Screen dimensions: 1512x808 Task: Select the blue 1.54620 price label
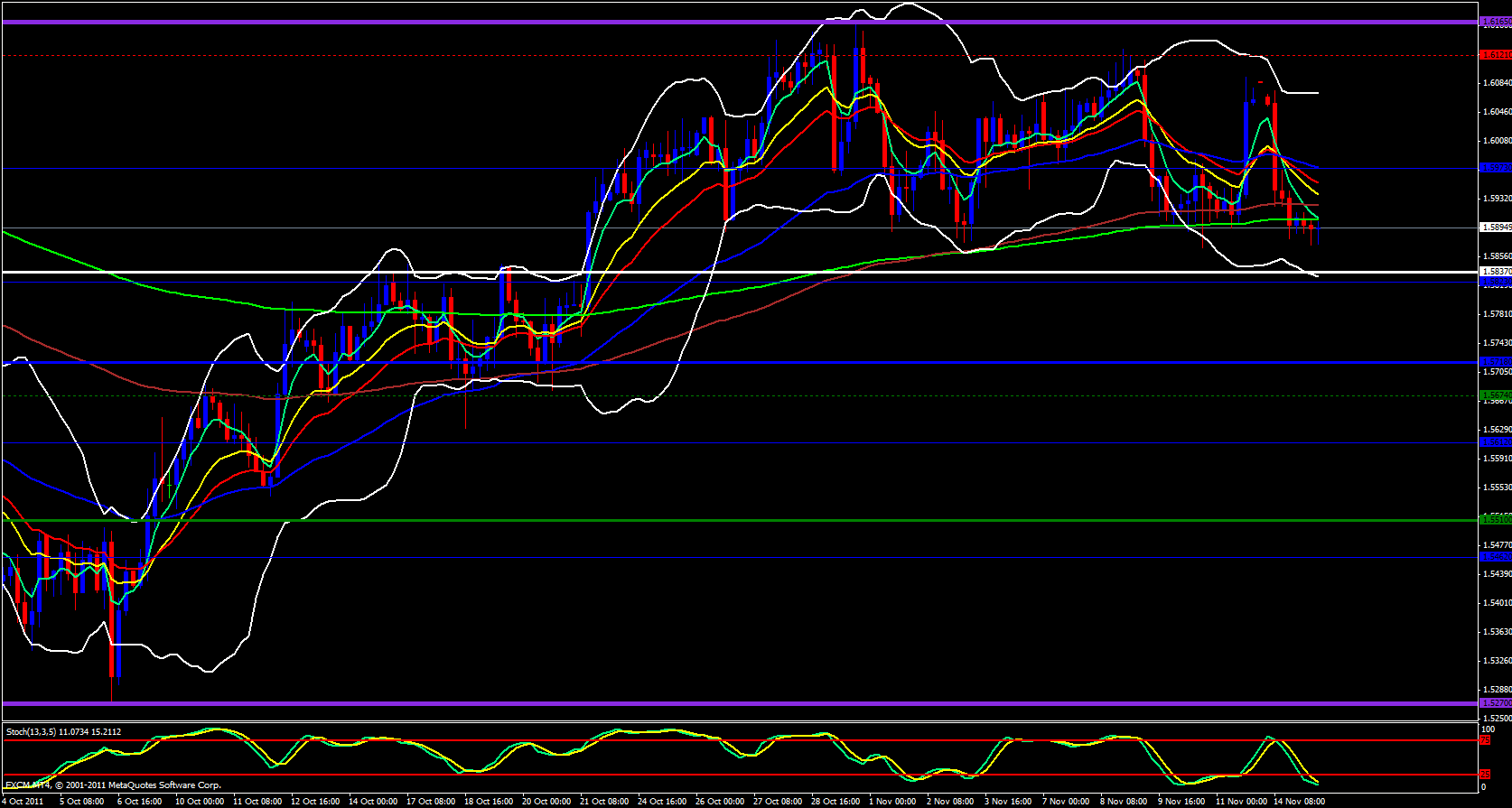tap(1495, 557)
